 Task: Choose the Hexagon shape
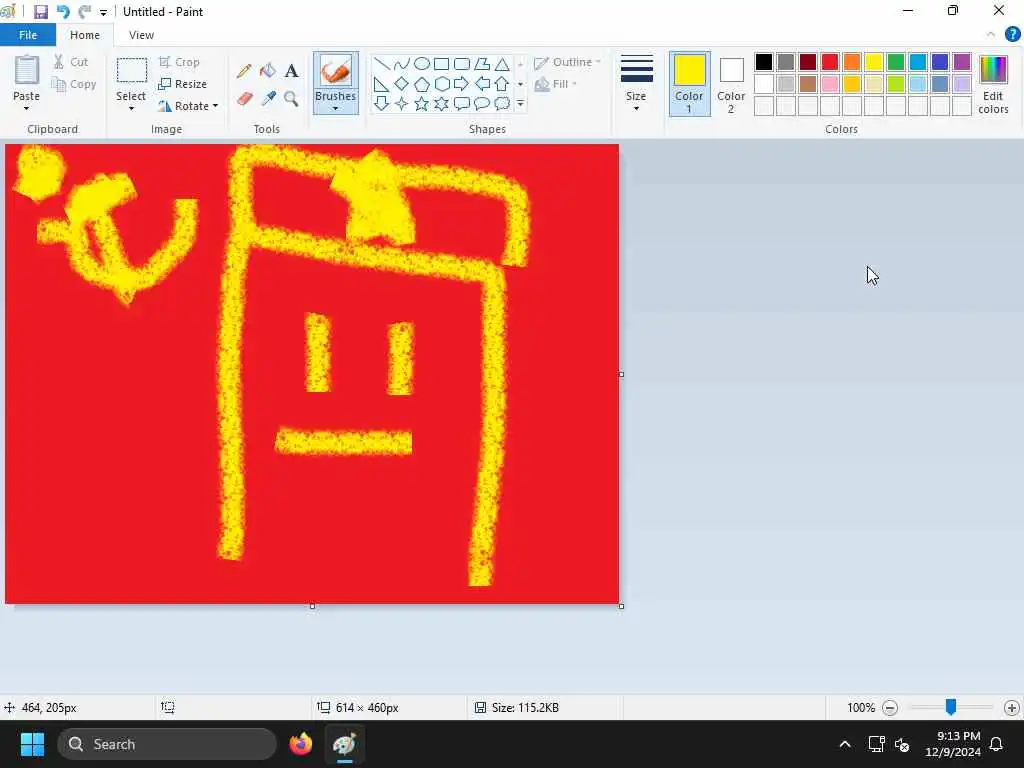tap(441, 84)
